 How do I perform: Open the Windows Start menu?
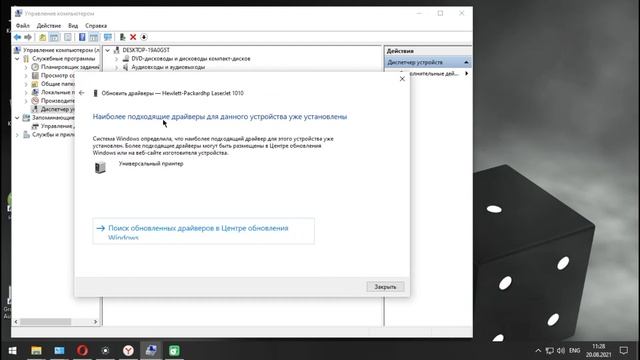[13, 351]
